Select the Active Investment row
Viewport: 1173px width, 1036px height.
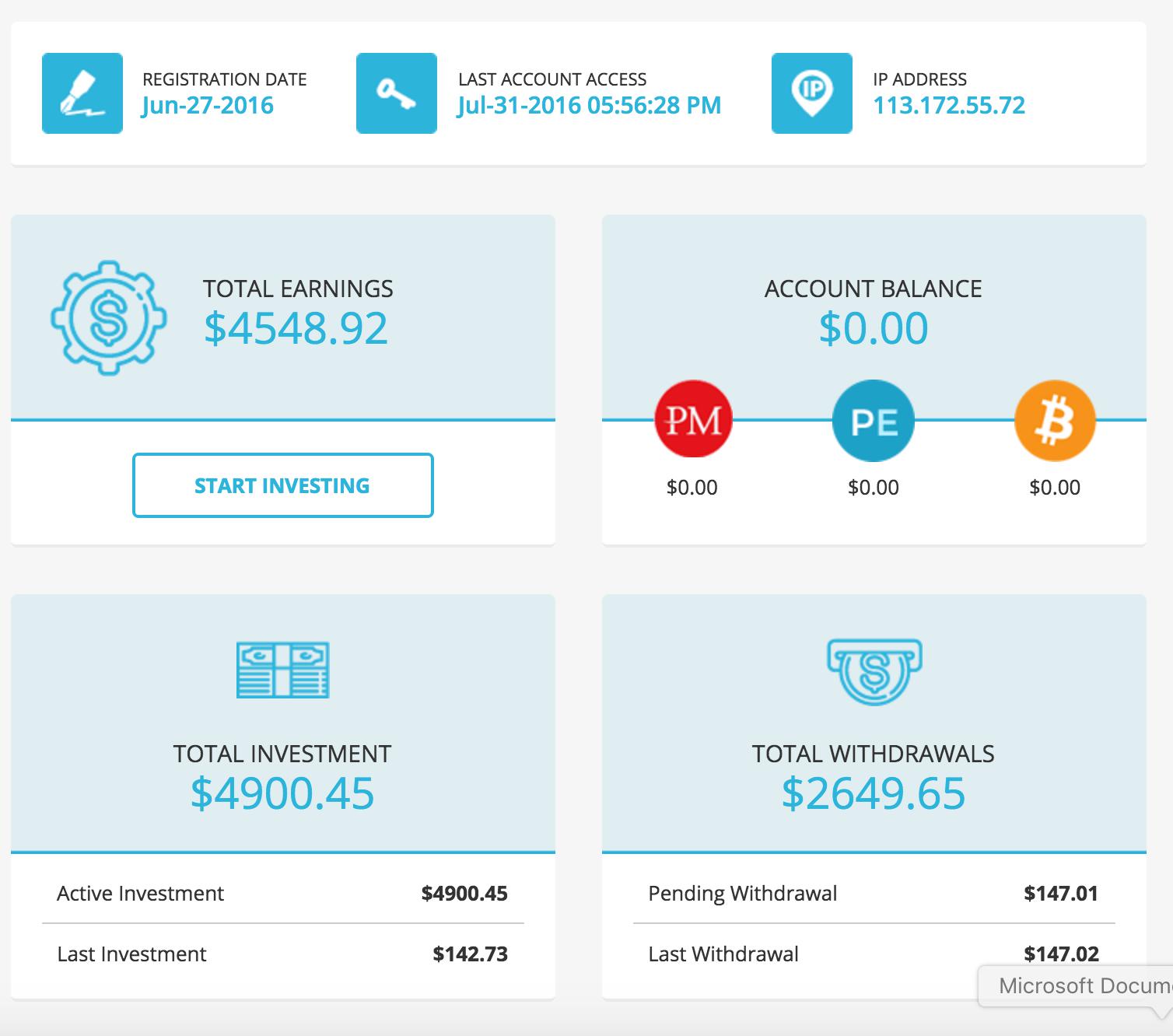282,893
